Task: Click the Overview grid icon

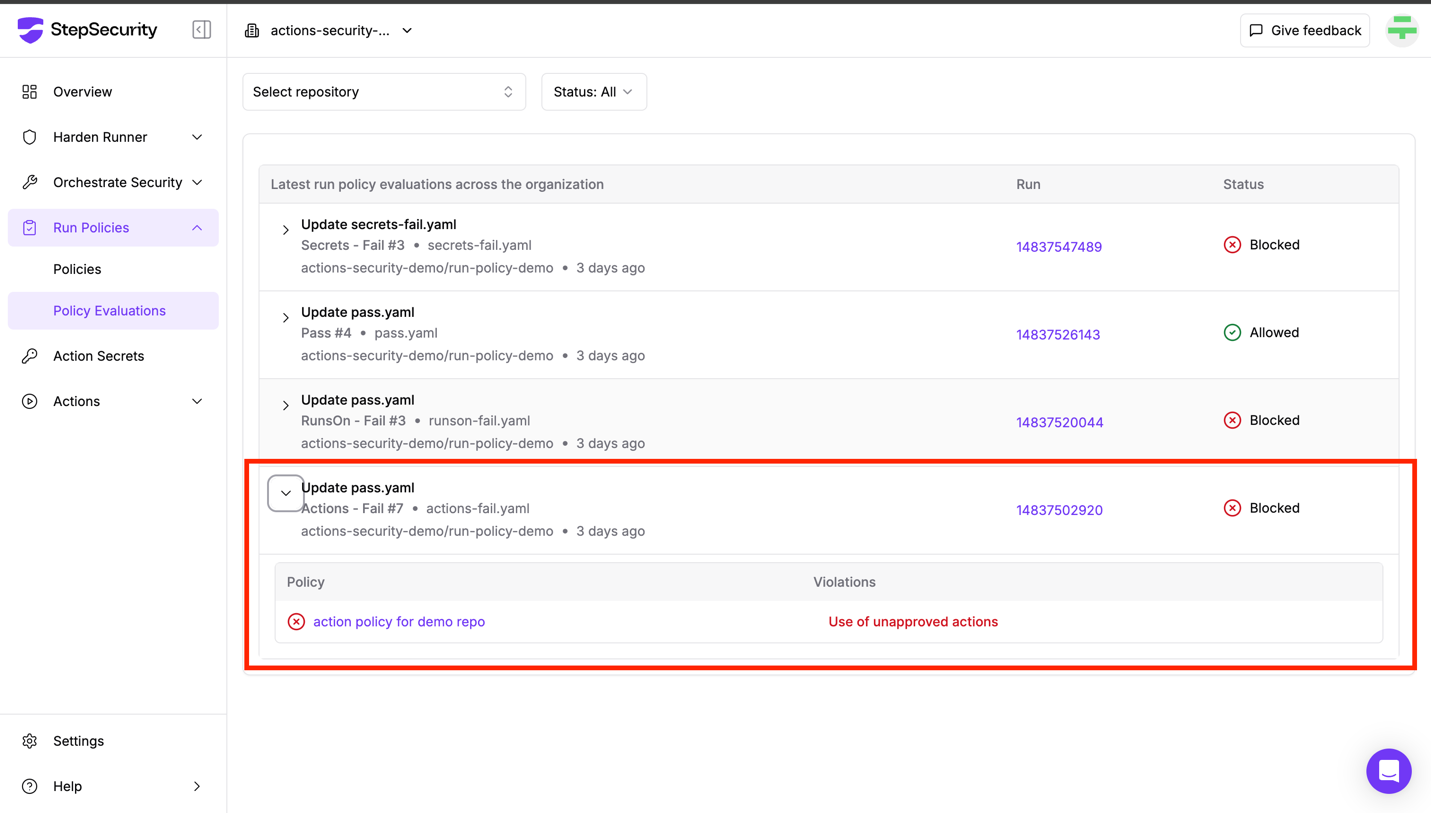Action: (x=30, y=92)
